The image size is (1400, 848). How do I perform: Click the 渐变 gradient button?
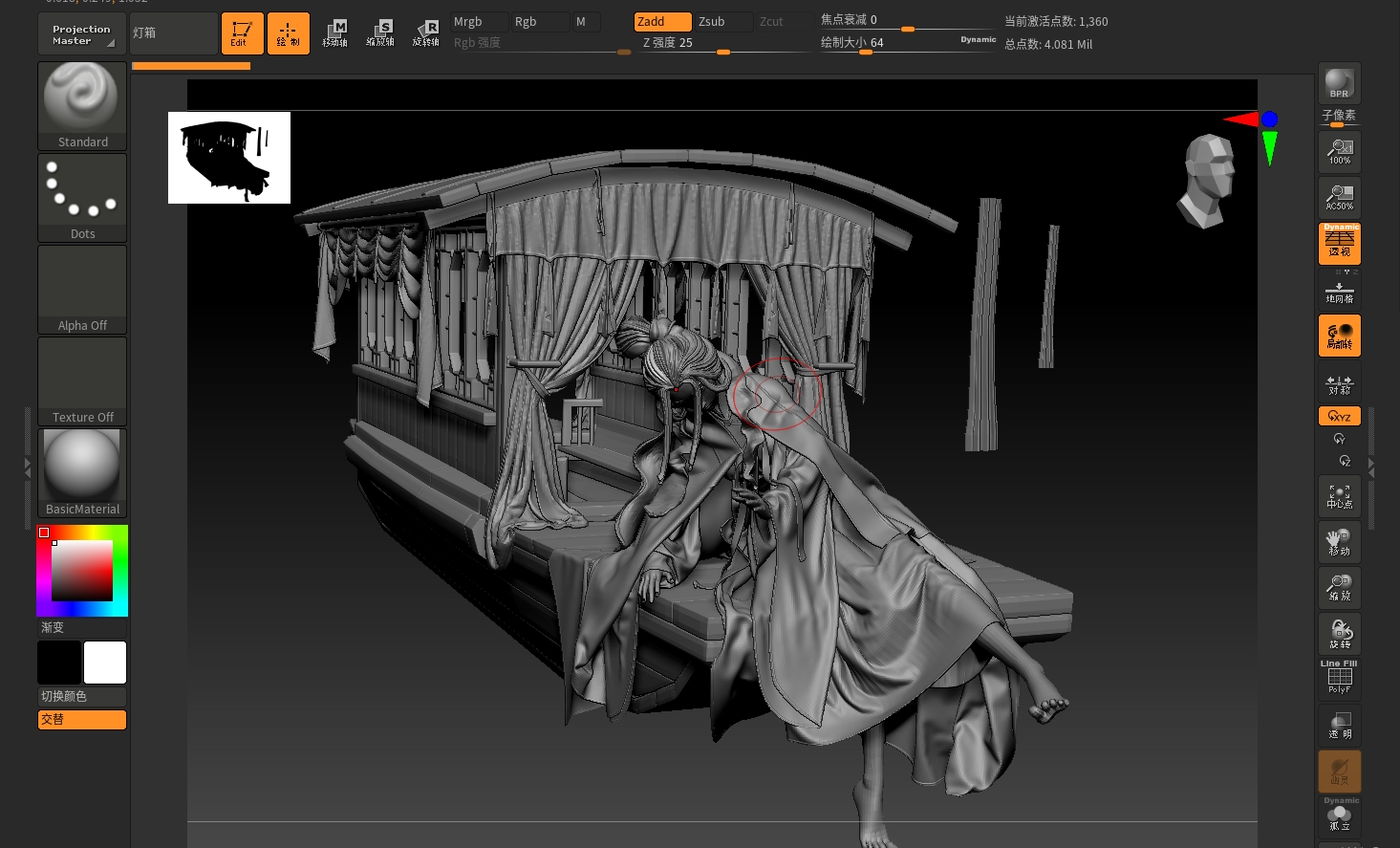click(82, 628)
